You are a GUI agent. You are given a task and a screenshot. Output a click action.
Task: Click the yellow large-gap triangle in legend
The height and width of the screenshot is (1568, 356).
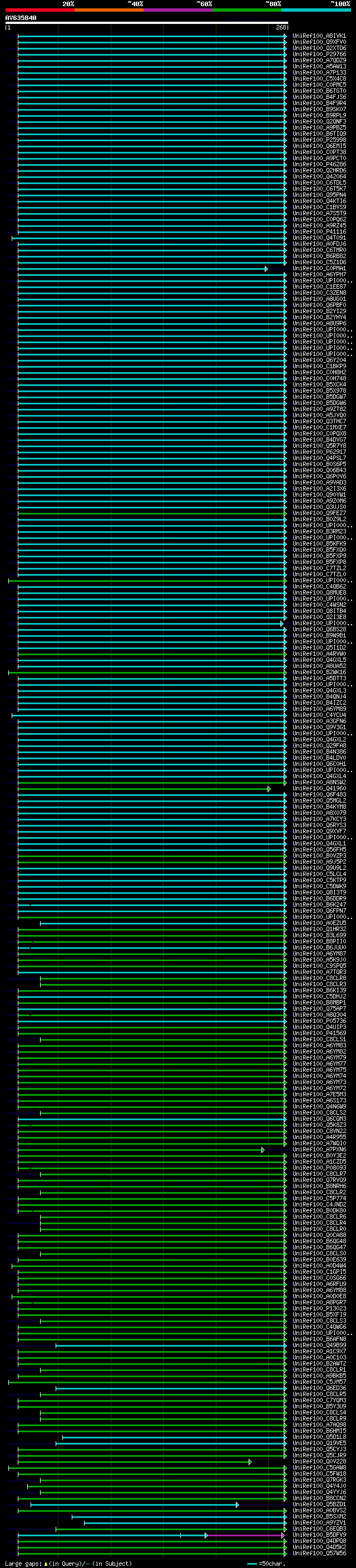[46, 1564]
